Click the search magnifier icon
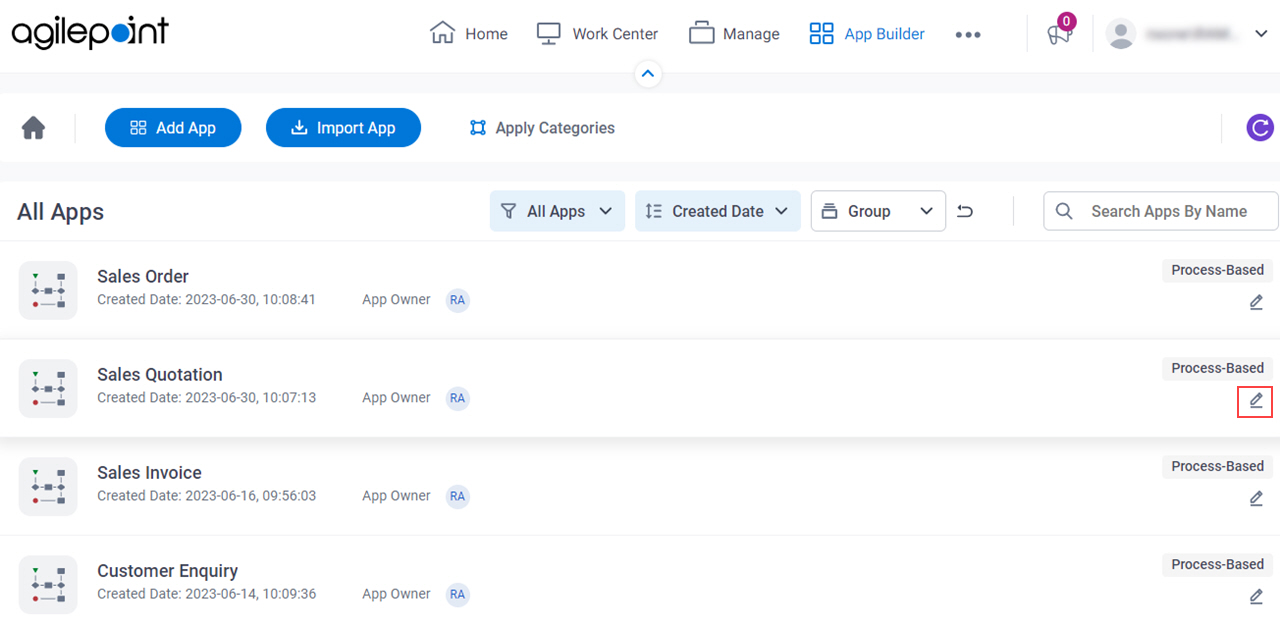Image resolution: width=1280 pixels, height=626 pixels. pos(1064,211)
